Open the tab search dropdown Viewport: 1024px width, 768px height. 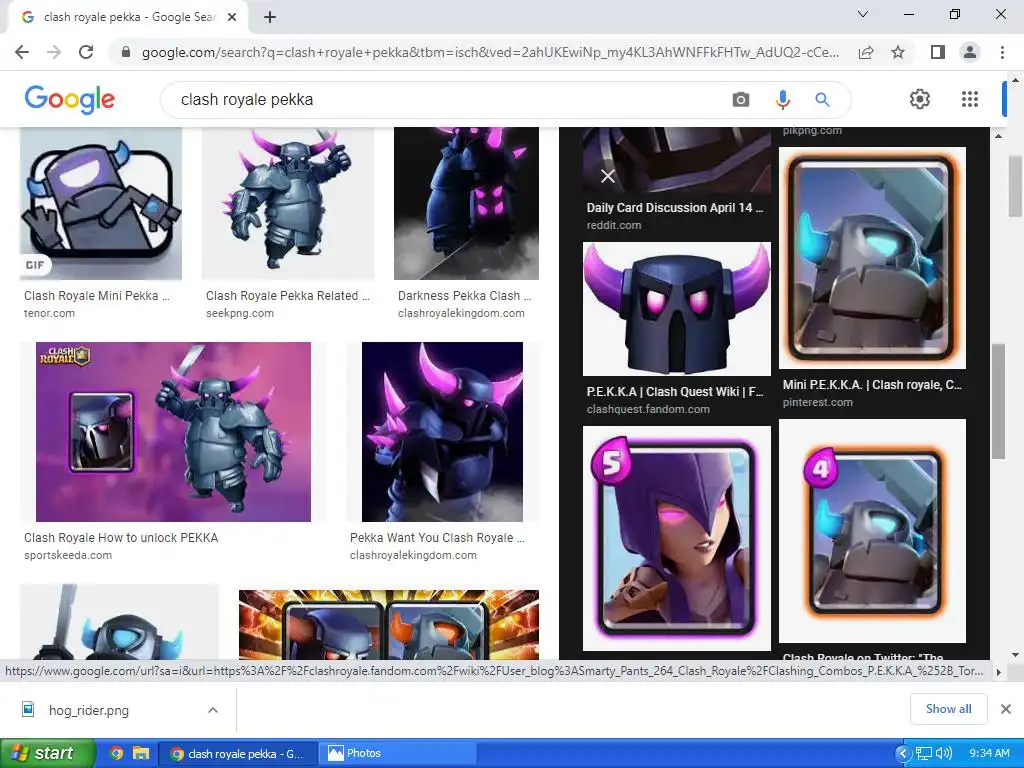[863, 14]
